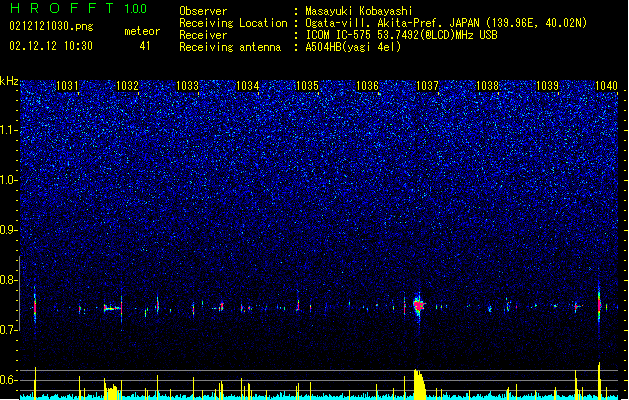Click the 1037 time marker

(x=428, y=86)
